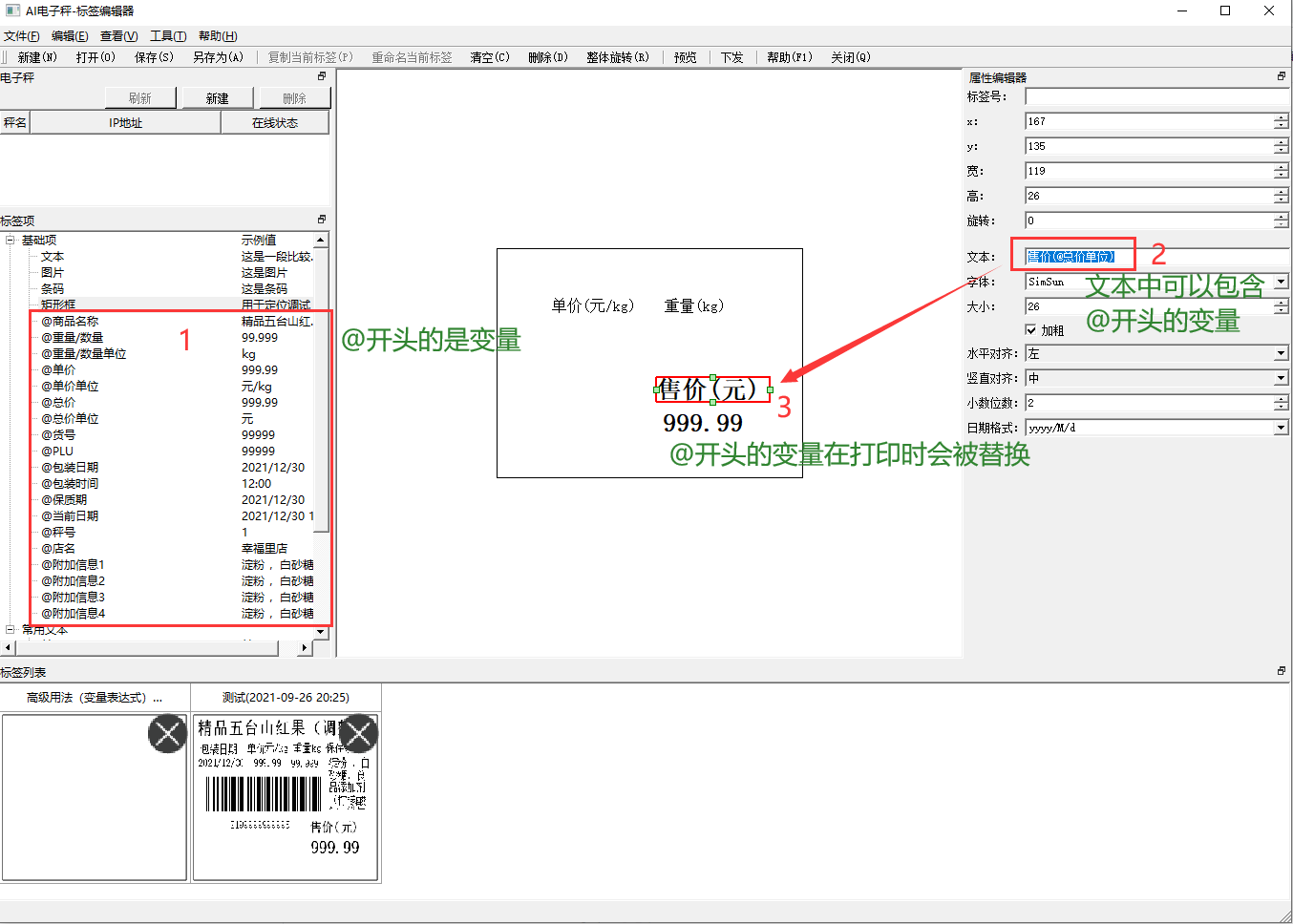Click 帮助(F1) in the toolbar
The image size is (1293, 924).
tap(790, 57)
